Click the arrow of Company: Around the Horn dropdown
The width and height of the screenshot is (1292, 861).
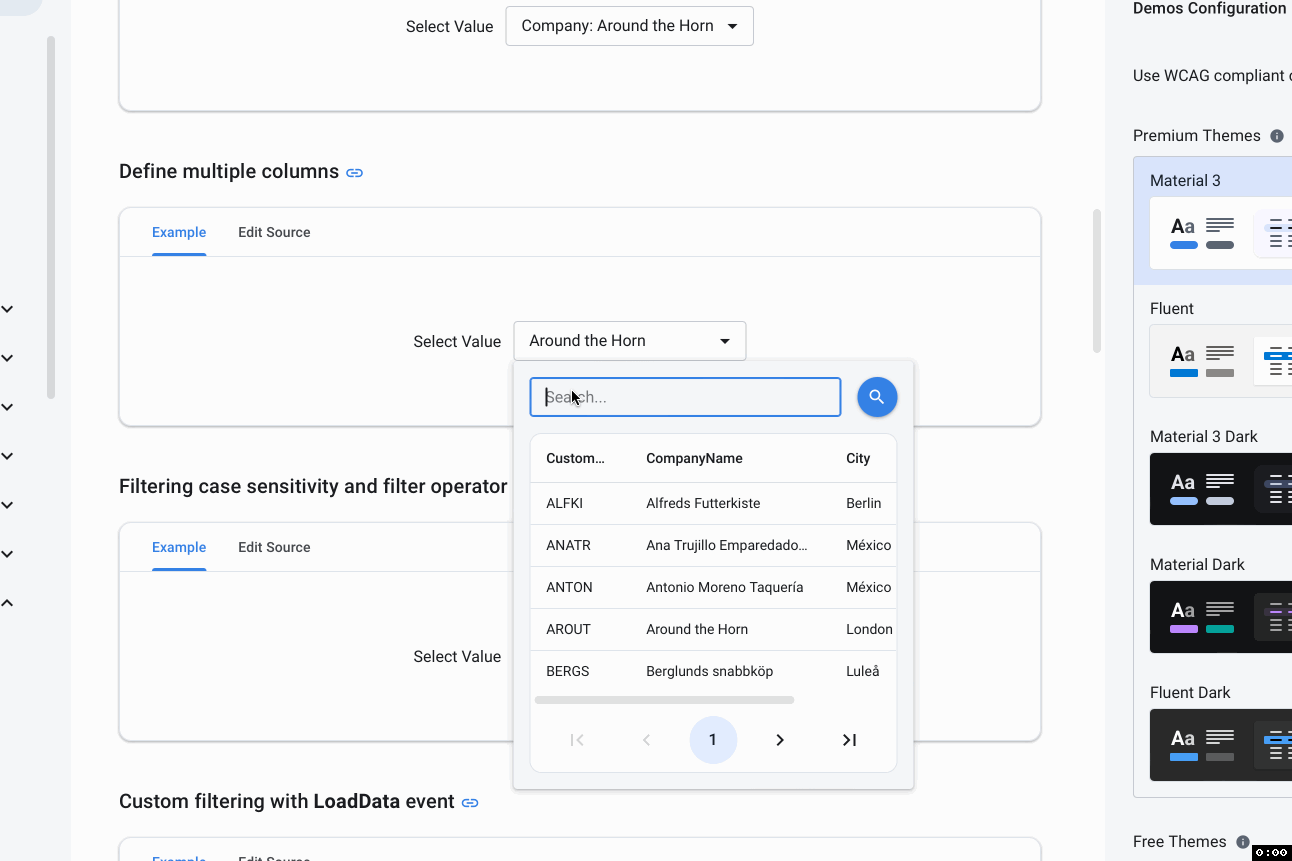coord(732,26)
